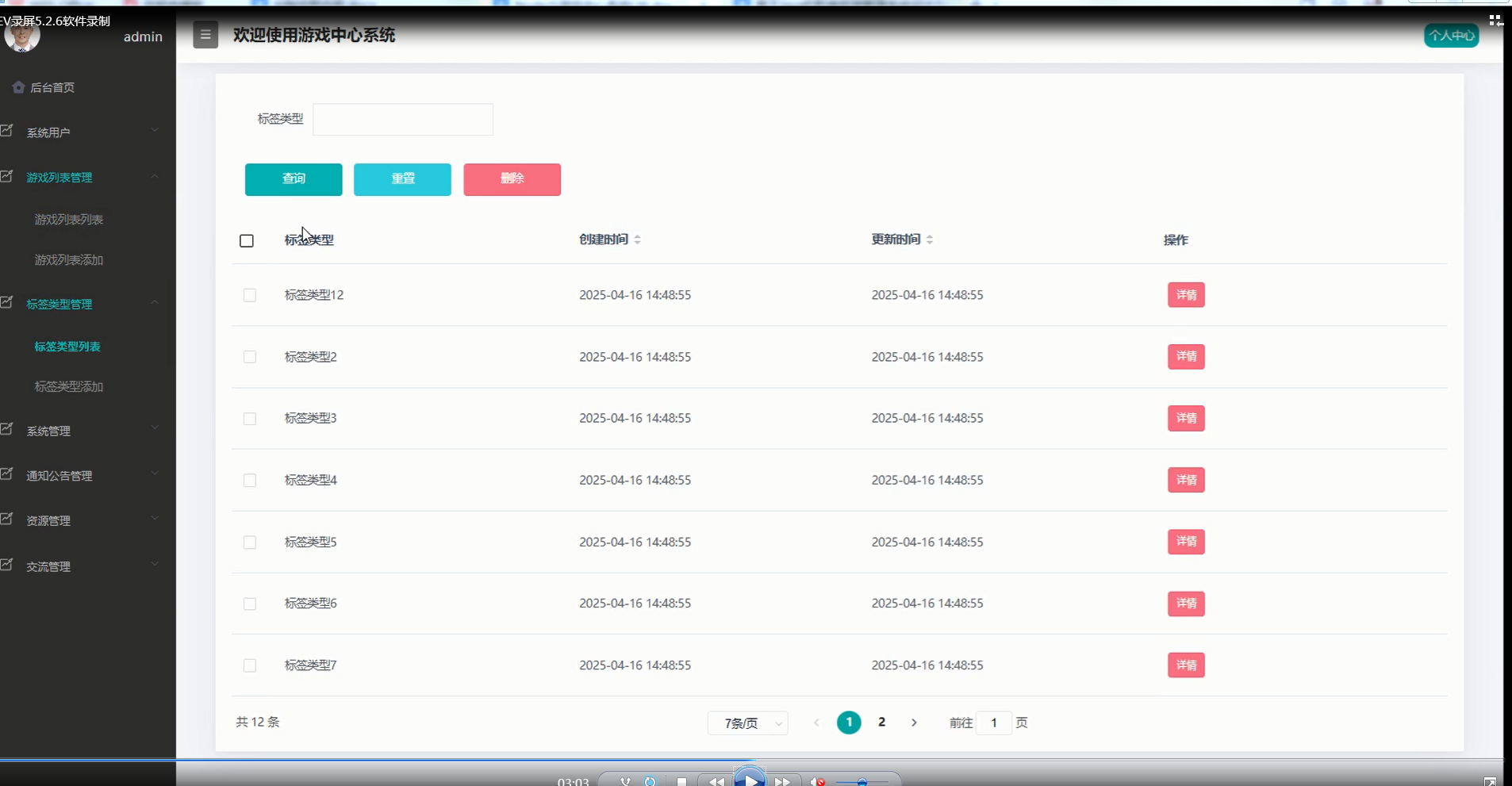This screenshot has height=786, width=1512.
Task: Open 后台首页 in the sidebar
Action: (52, 87)
